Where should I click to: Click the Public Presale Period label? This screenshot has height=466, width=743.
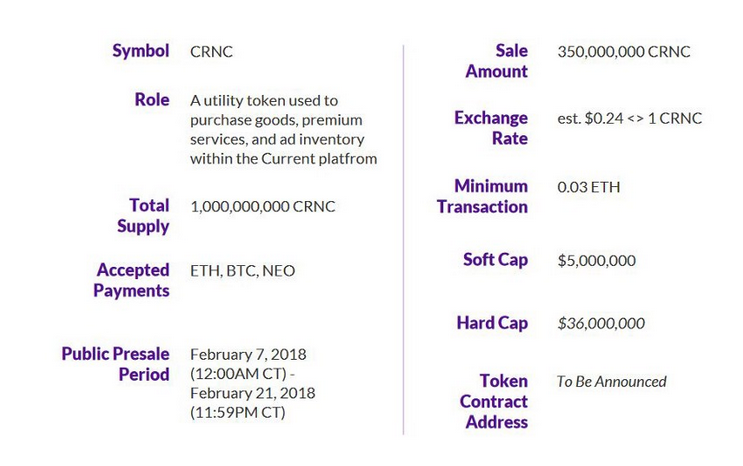[x=115, y=364]
